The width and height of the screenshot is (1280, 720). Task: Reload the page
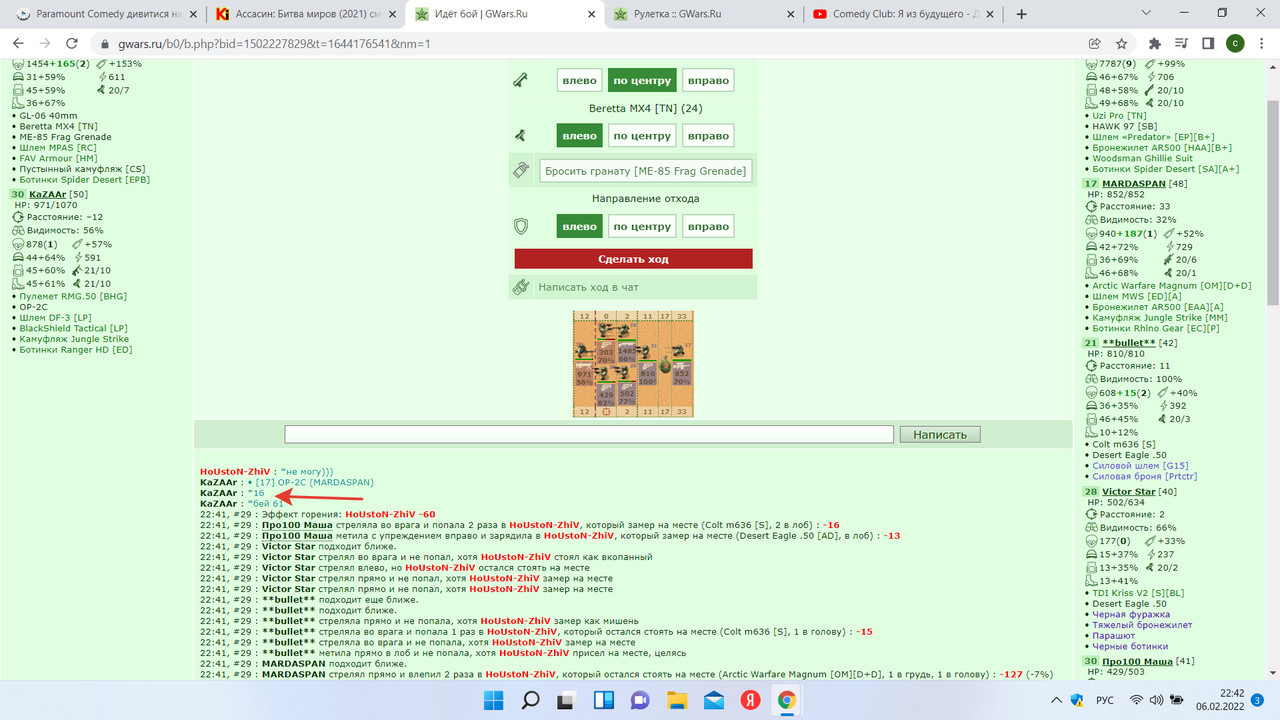click(72, 44)
